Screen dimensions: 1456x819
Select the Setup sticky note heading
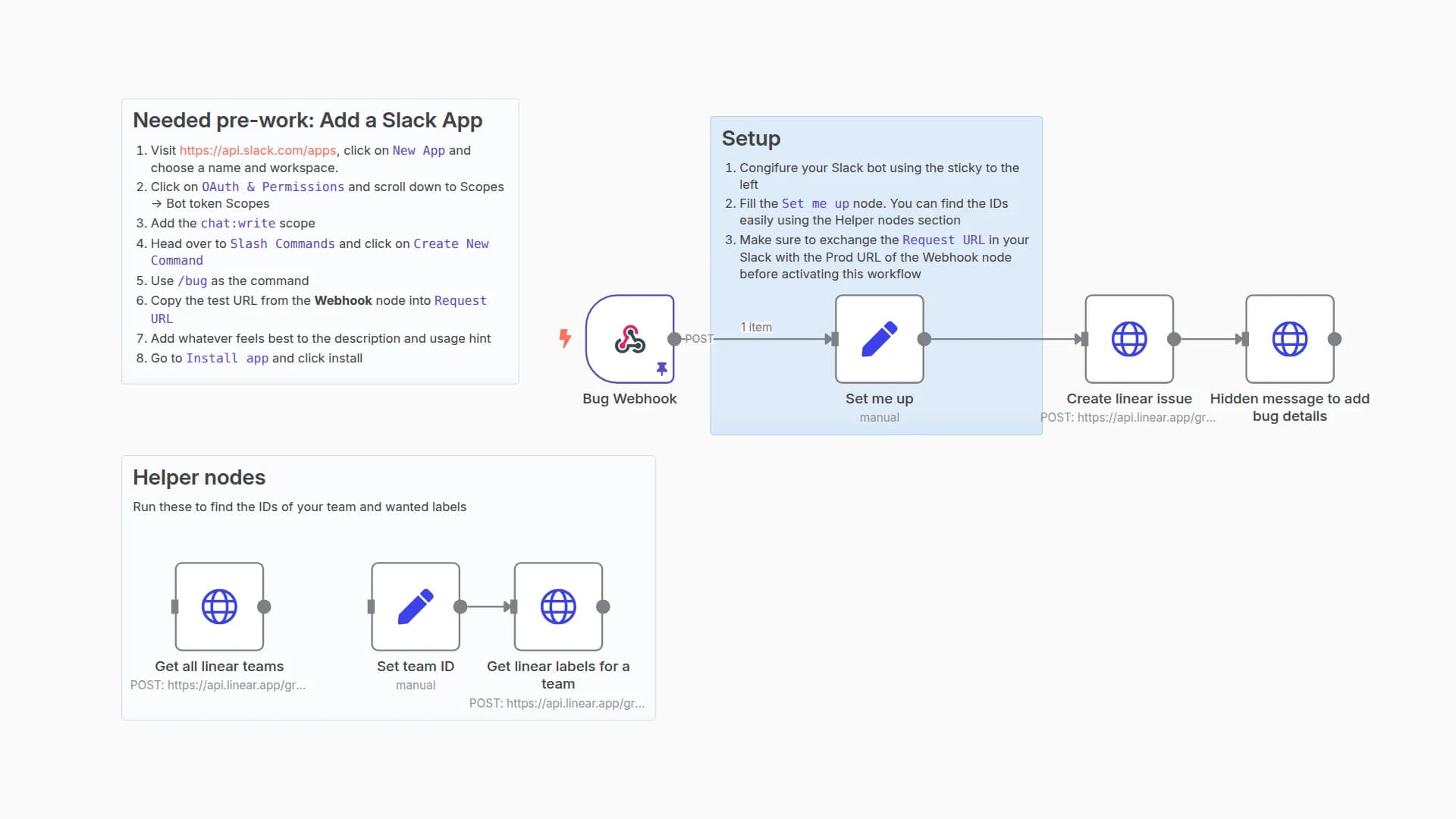751,139
